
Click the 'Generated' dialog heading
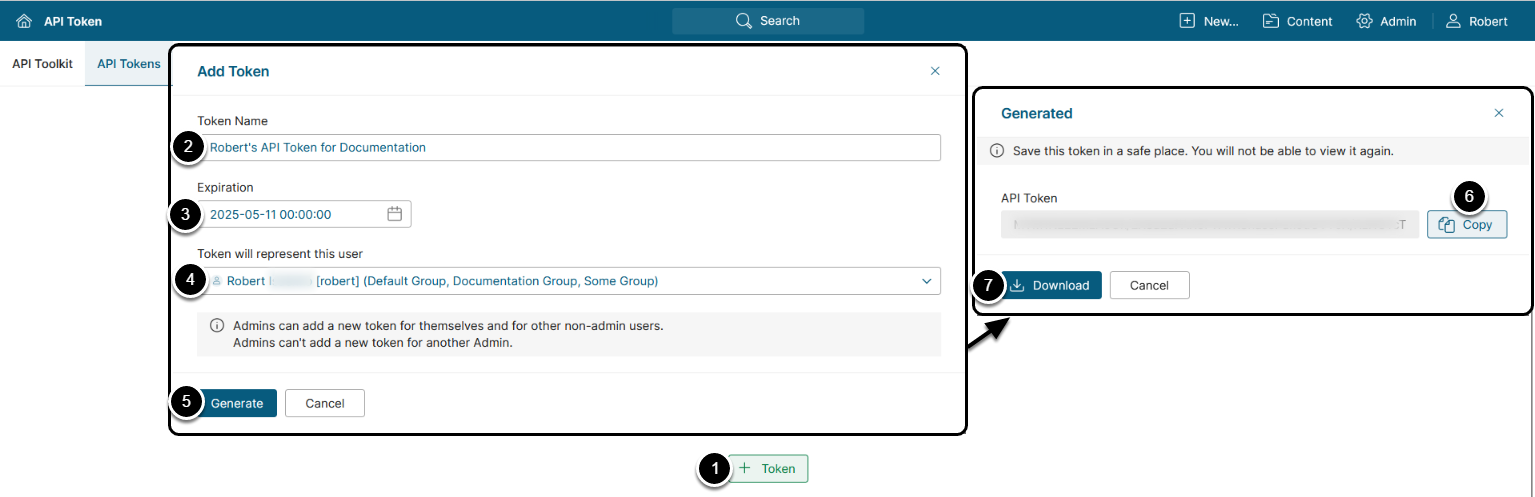coord(1036,113)
